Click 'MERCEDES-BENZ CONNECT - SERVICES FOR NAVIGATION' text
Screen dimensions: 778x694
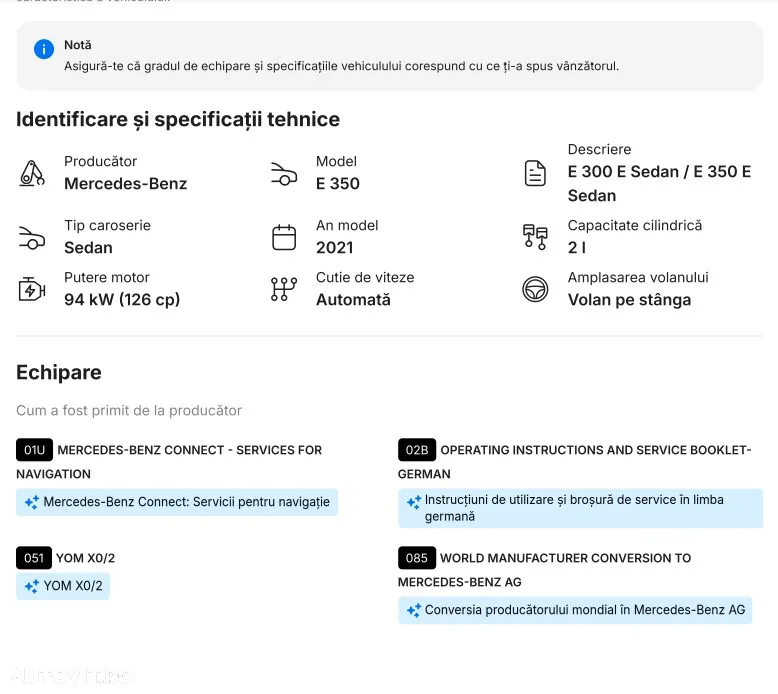[169, 462]
